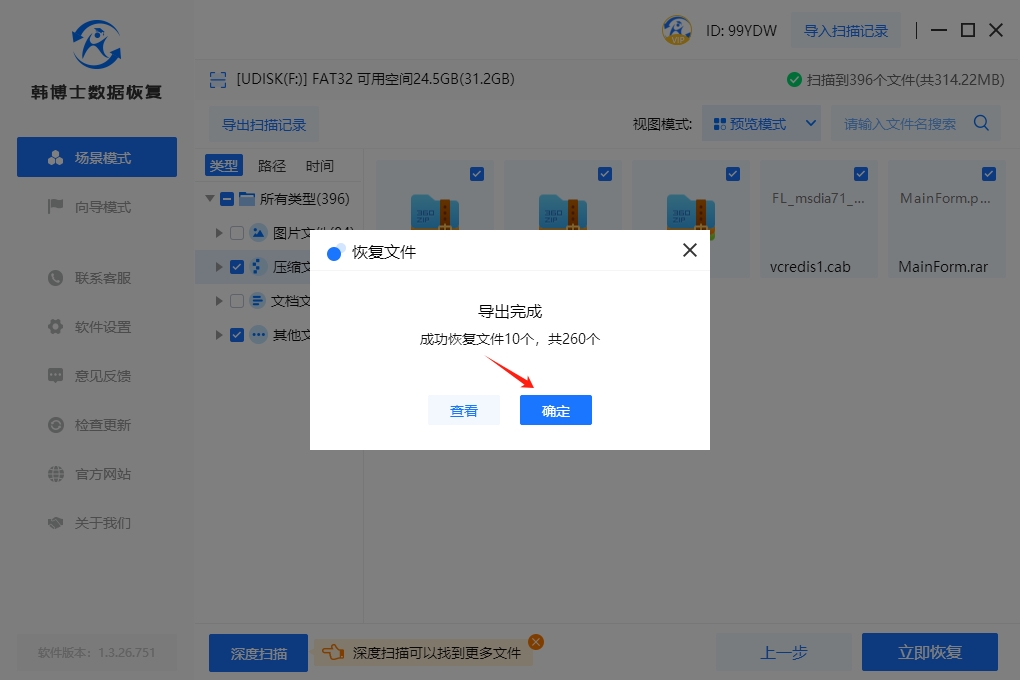Switch to the 路径 tab
The height and width of the screenshot is (680, 1020).
(272, 166)
